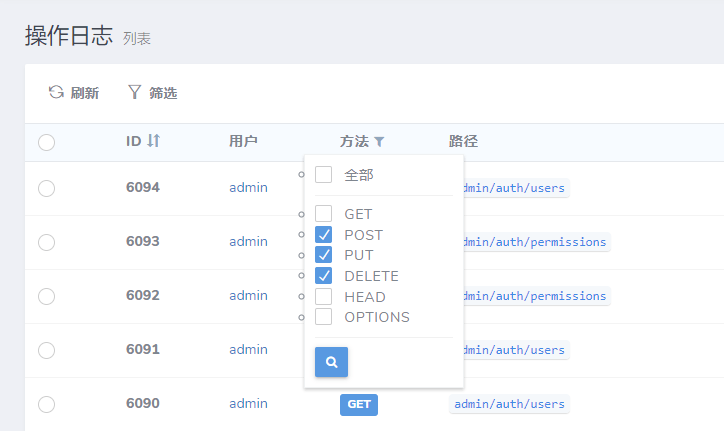Tick the HEAD method checkbox
724x431 pixels.
324,297
